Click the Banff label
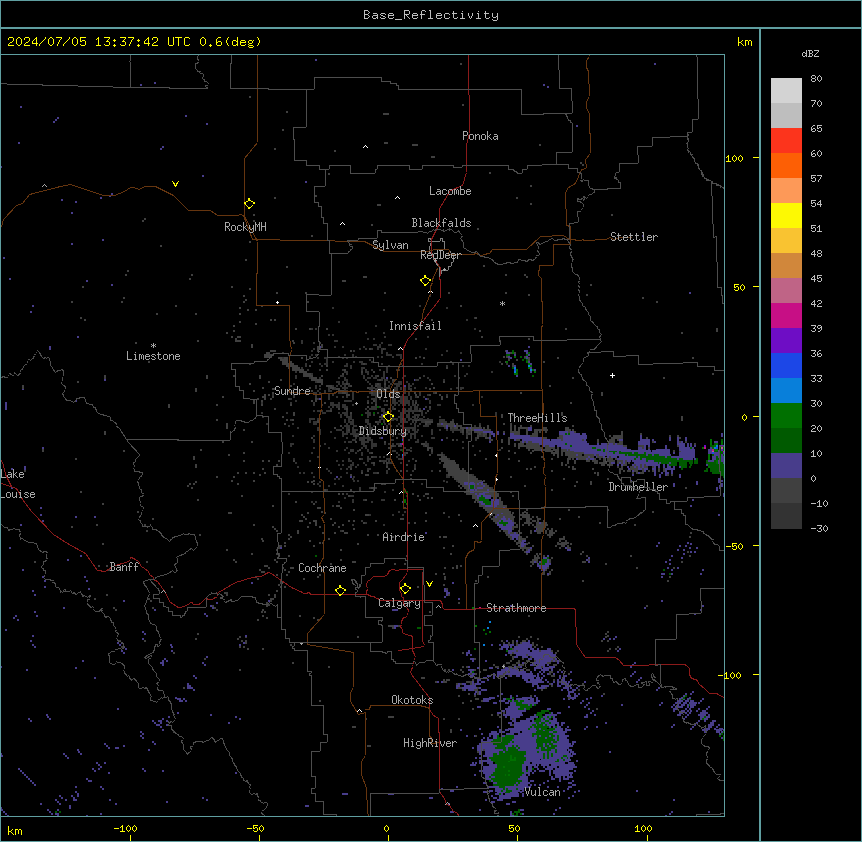Viewport: 862px width, 842px height. coord(124,567)
